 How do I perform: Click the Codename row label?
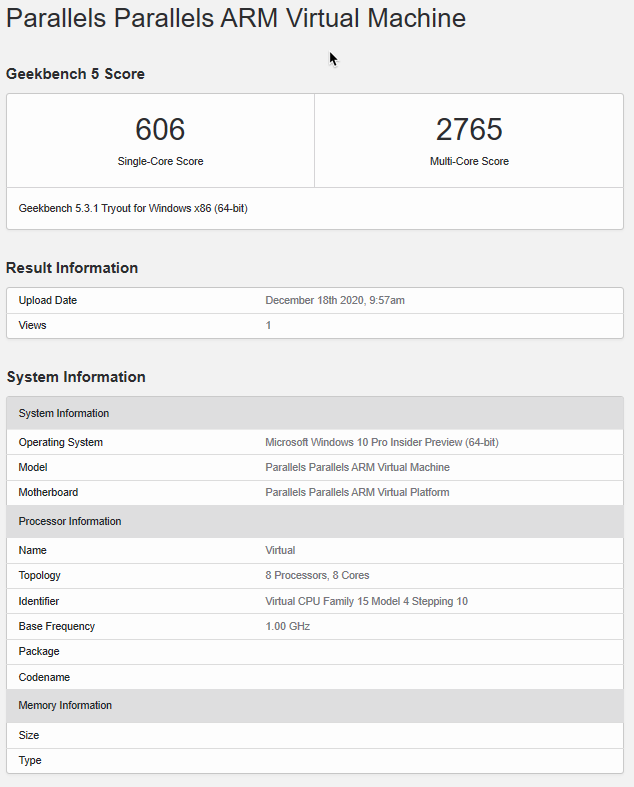[x=44, y=677]
